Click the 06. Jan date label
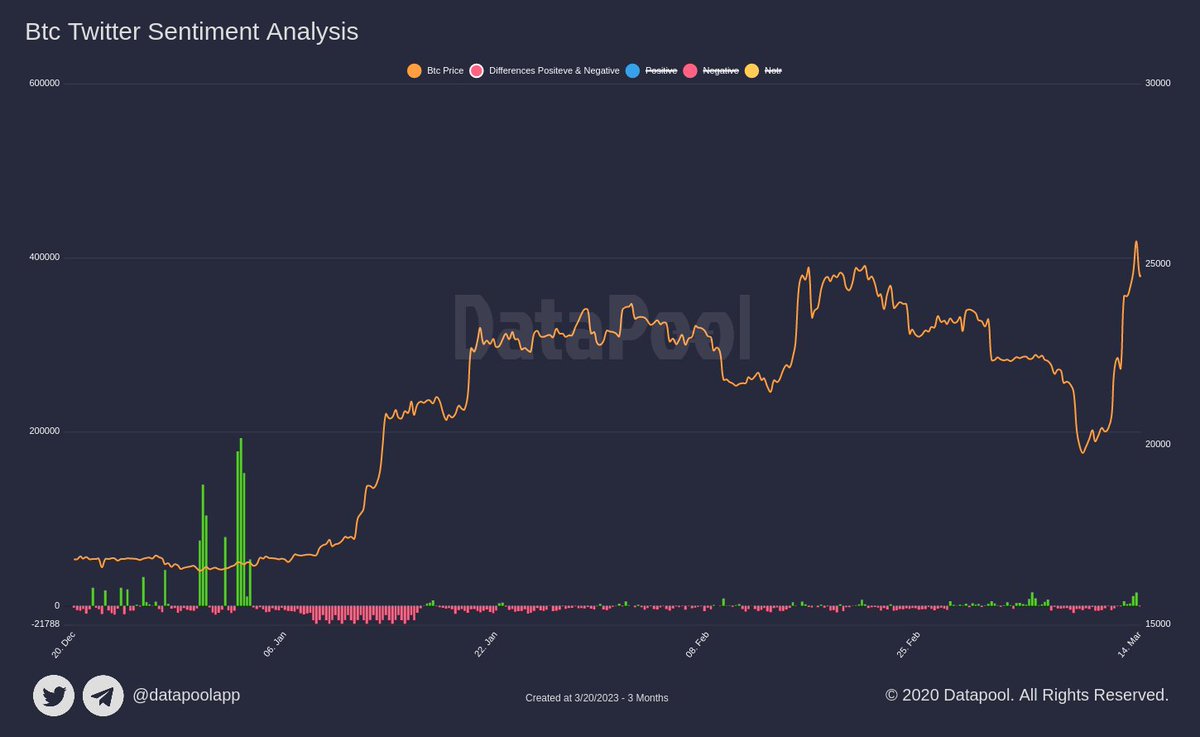Image resolution: width=1200 pixels, height=737 pixels. point(275,645)
